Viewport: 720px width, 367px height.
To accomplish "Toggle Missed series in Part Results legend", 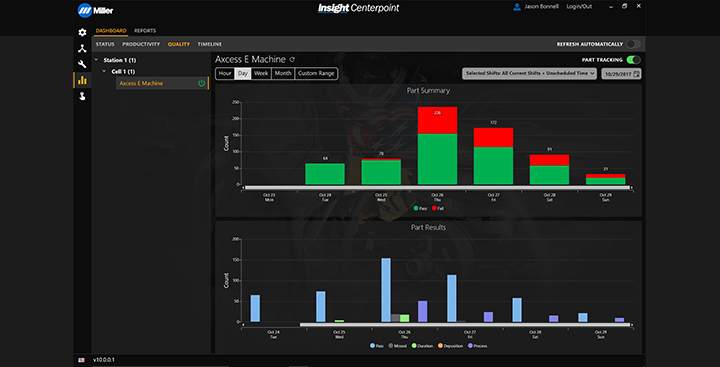I will coord(397,346).
